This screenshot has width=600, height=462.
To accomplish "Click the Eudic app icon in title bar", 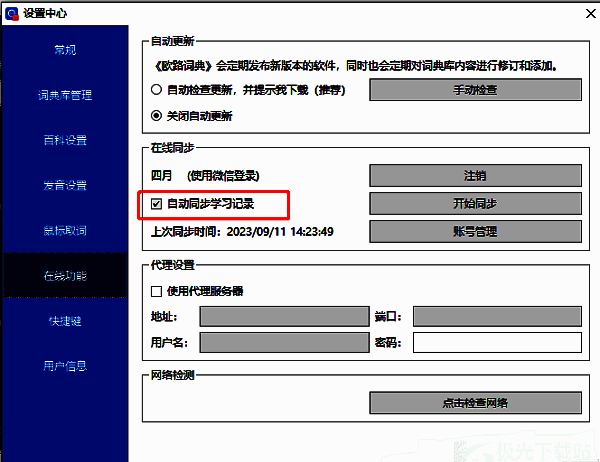I will [11, 13].
